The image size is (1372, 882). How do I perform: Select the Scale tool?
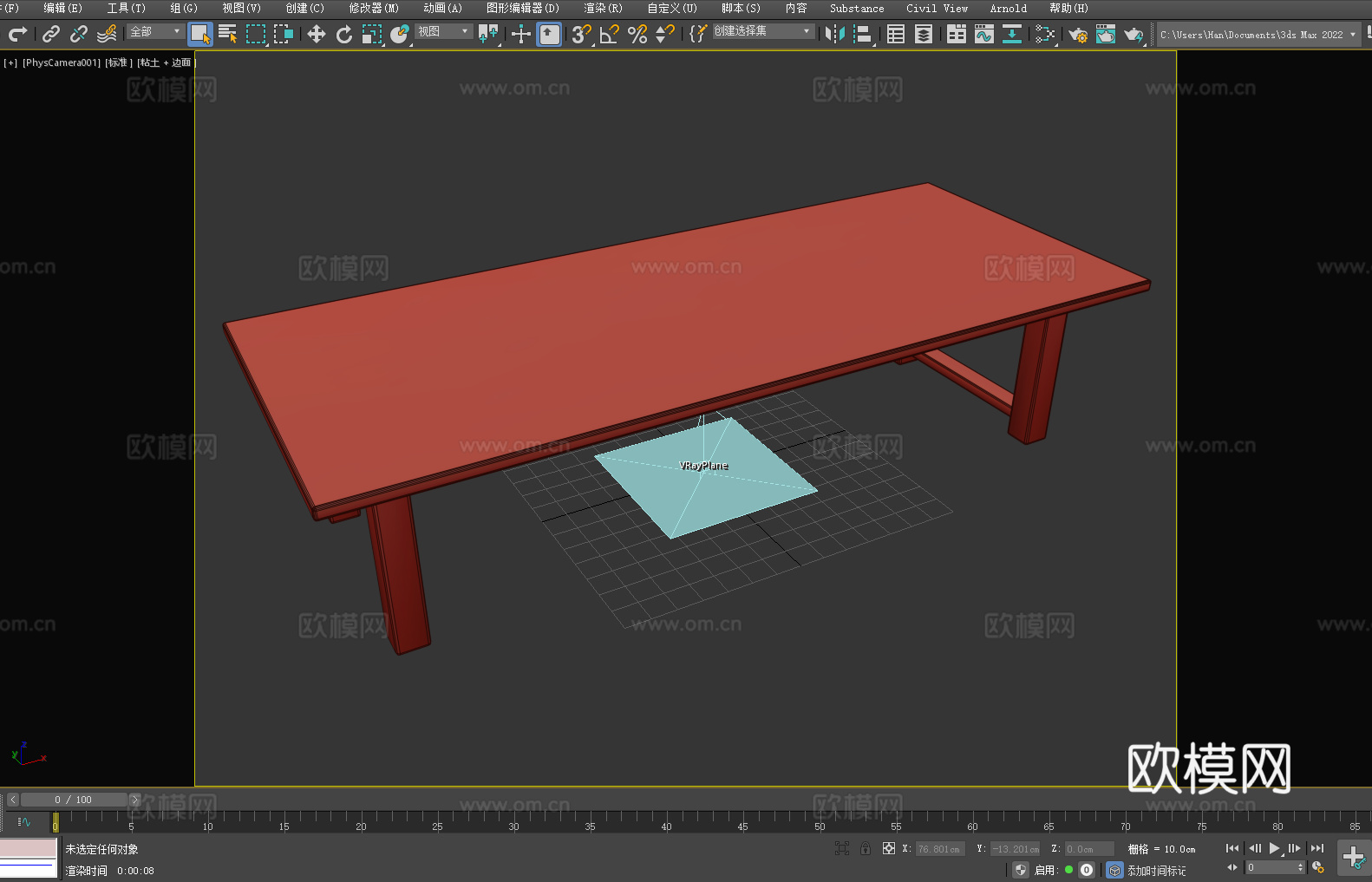(372, 34)
